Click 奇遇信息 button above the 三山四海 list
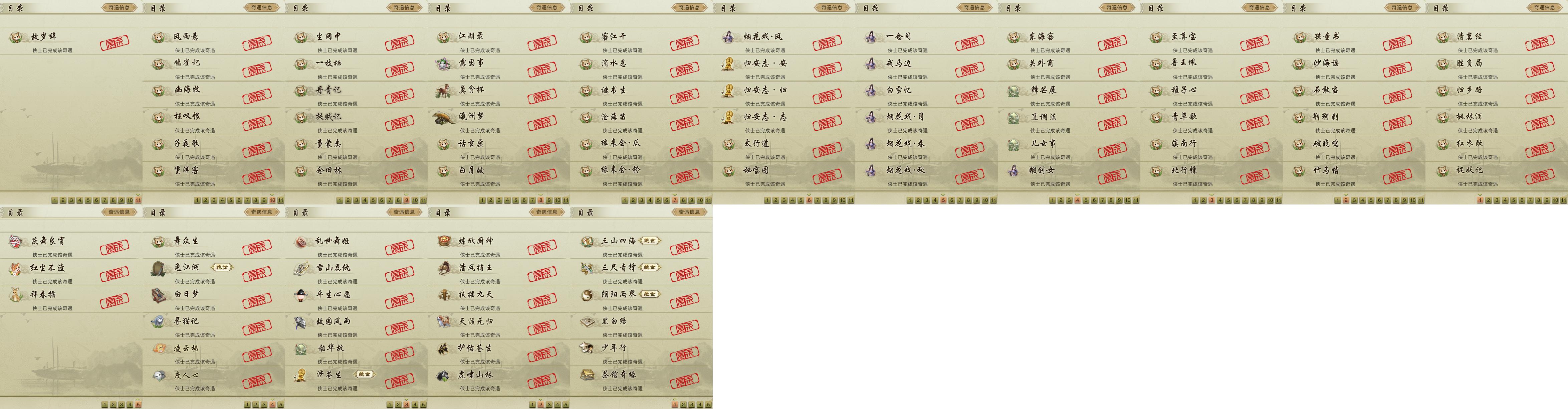 [x=688, y=212]
